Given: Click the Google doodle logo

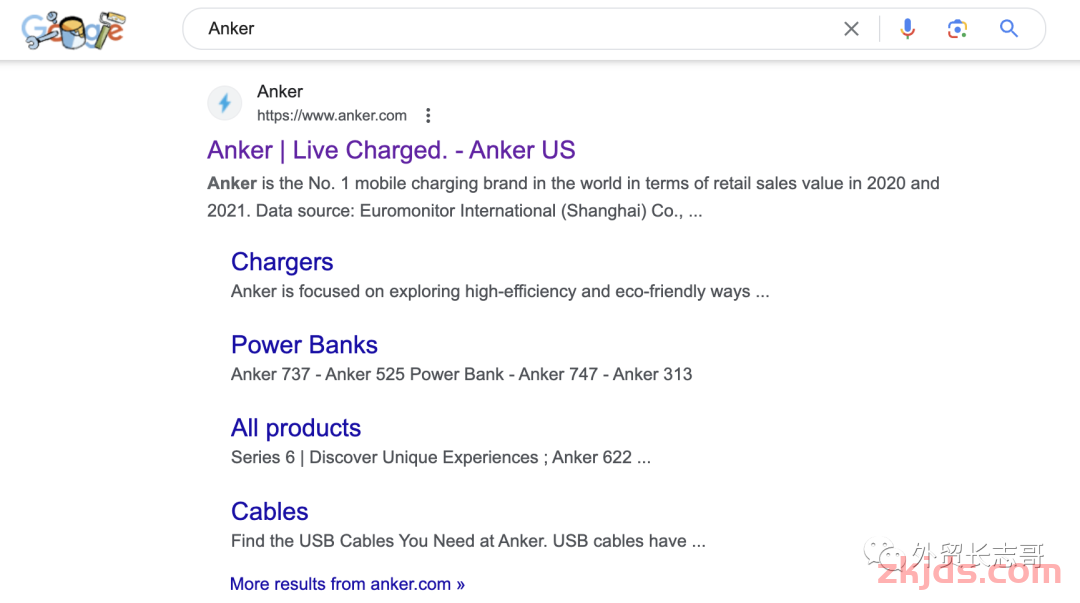Looking at the screenshot, I should pyautogui.click(x=73, y=30).
